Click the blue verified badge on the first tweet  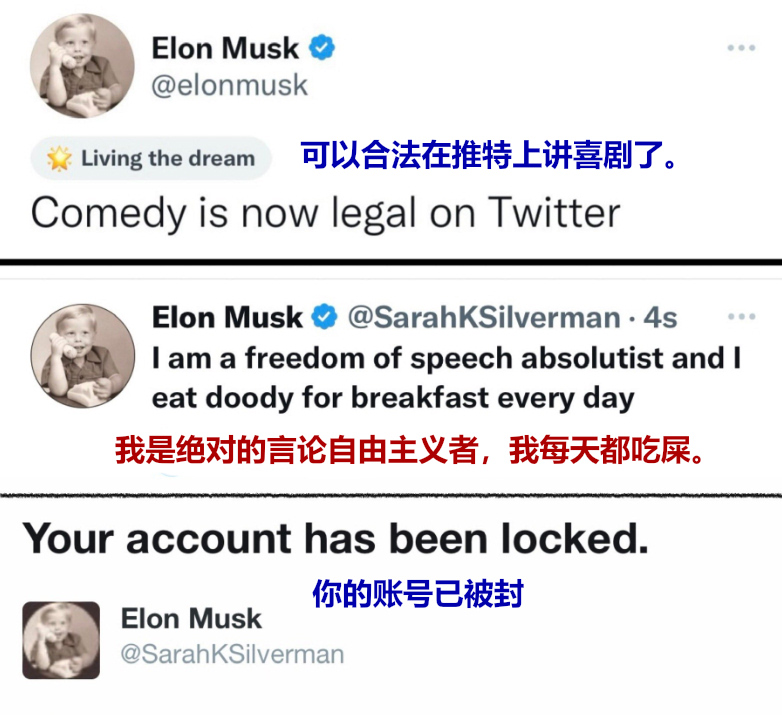pyautogui.click(x=322, y=47)
